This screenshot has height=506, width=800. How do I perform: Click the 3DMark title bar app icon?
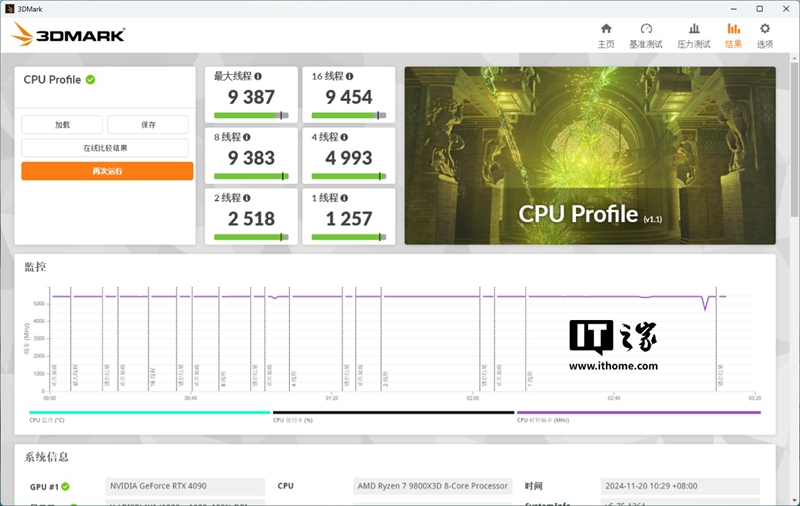point(9,9)
